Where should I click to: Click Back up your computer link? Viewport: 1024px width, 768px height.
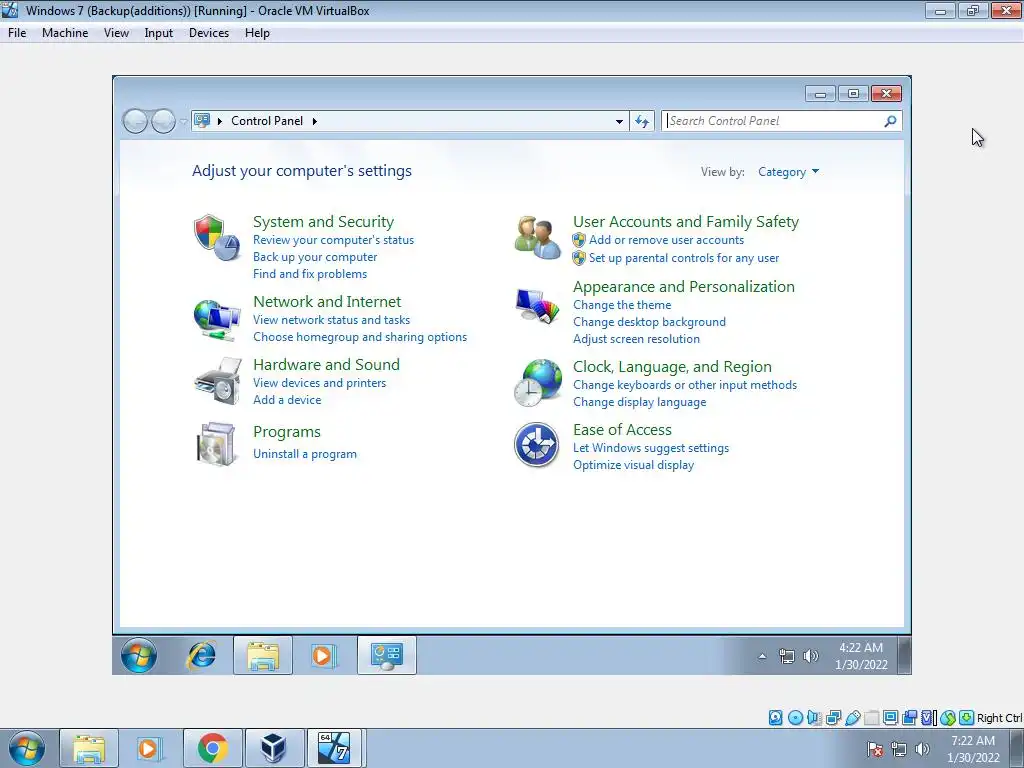click(x=315, y=257)
